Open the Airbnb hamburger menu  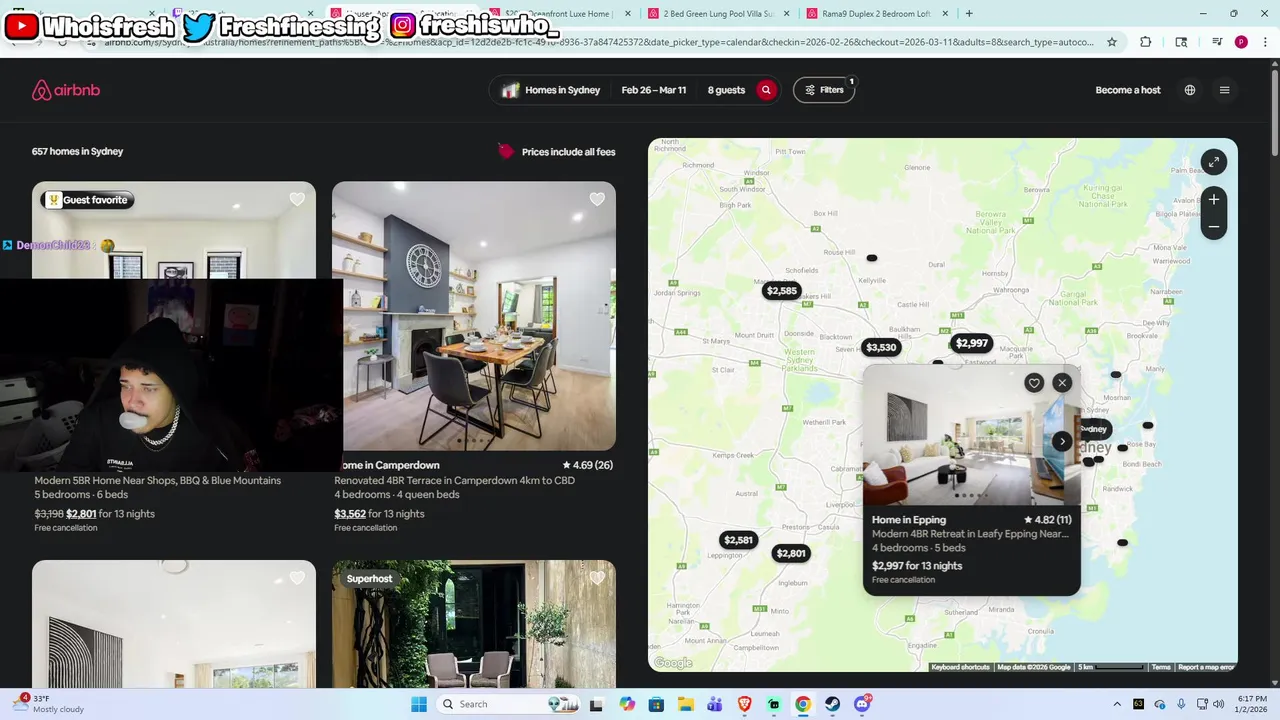tap(1224, 90)
